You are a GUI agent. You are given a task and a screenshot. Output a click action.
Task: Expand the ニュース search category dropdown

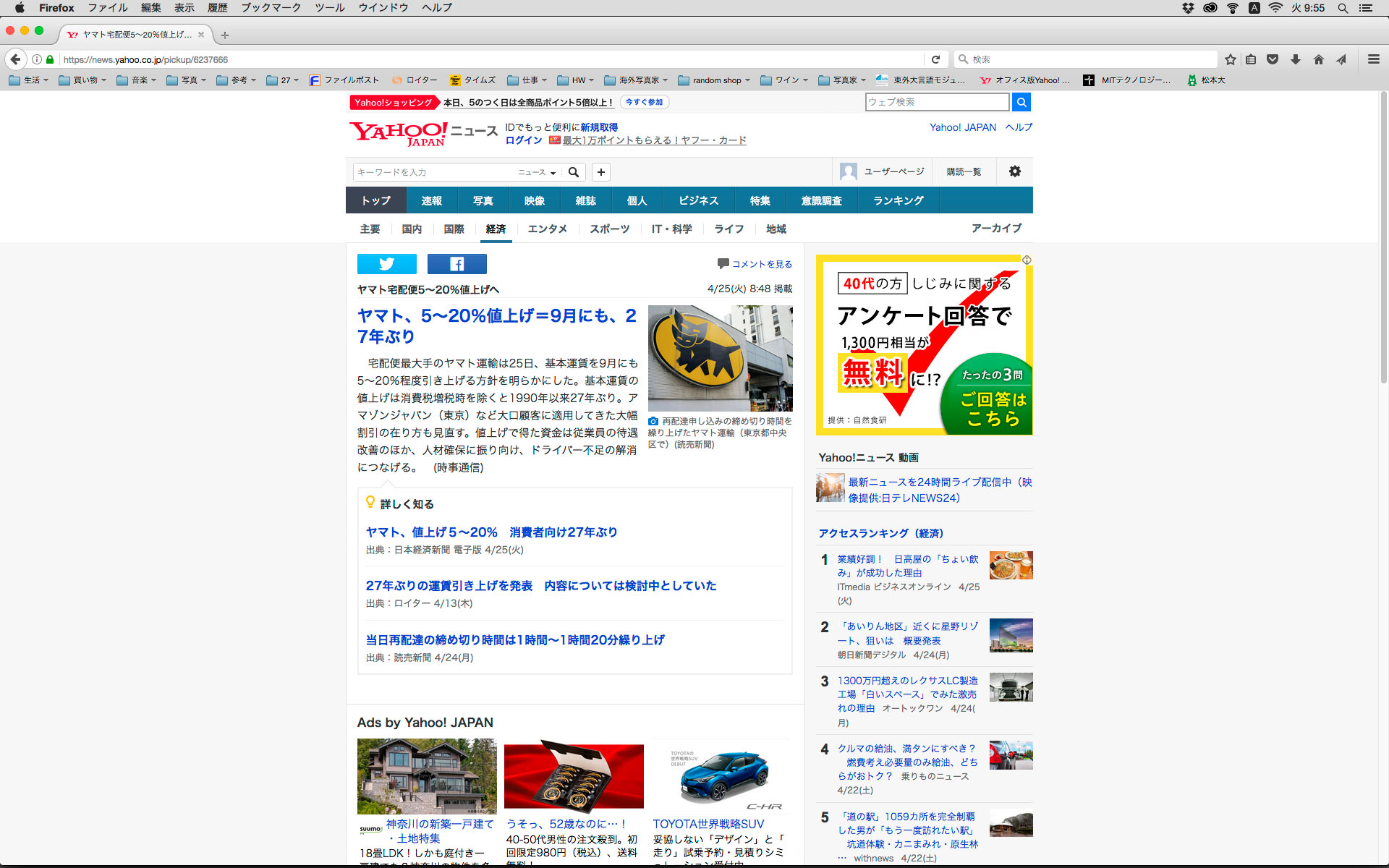pyautogui.click(x=537, y=172)
